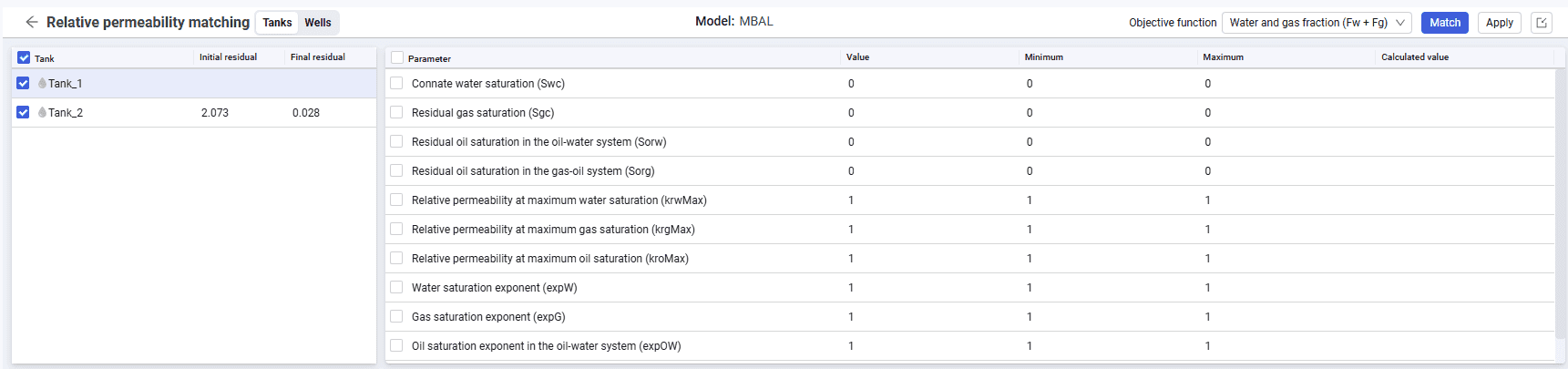
Task: Switch to the Wells tab
Action: click(318, 23)
